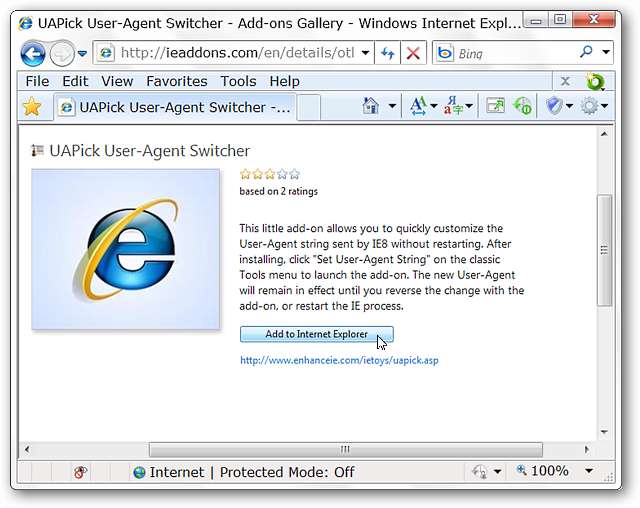This screenshot has width=640, height=508.
Task: Click the Internet zone globe icon
Action: coord(139,472)
